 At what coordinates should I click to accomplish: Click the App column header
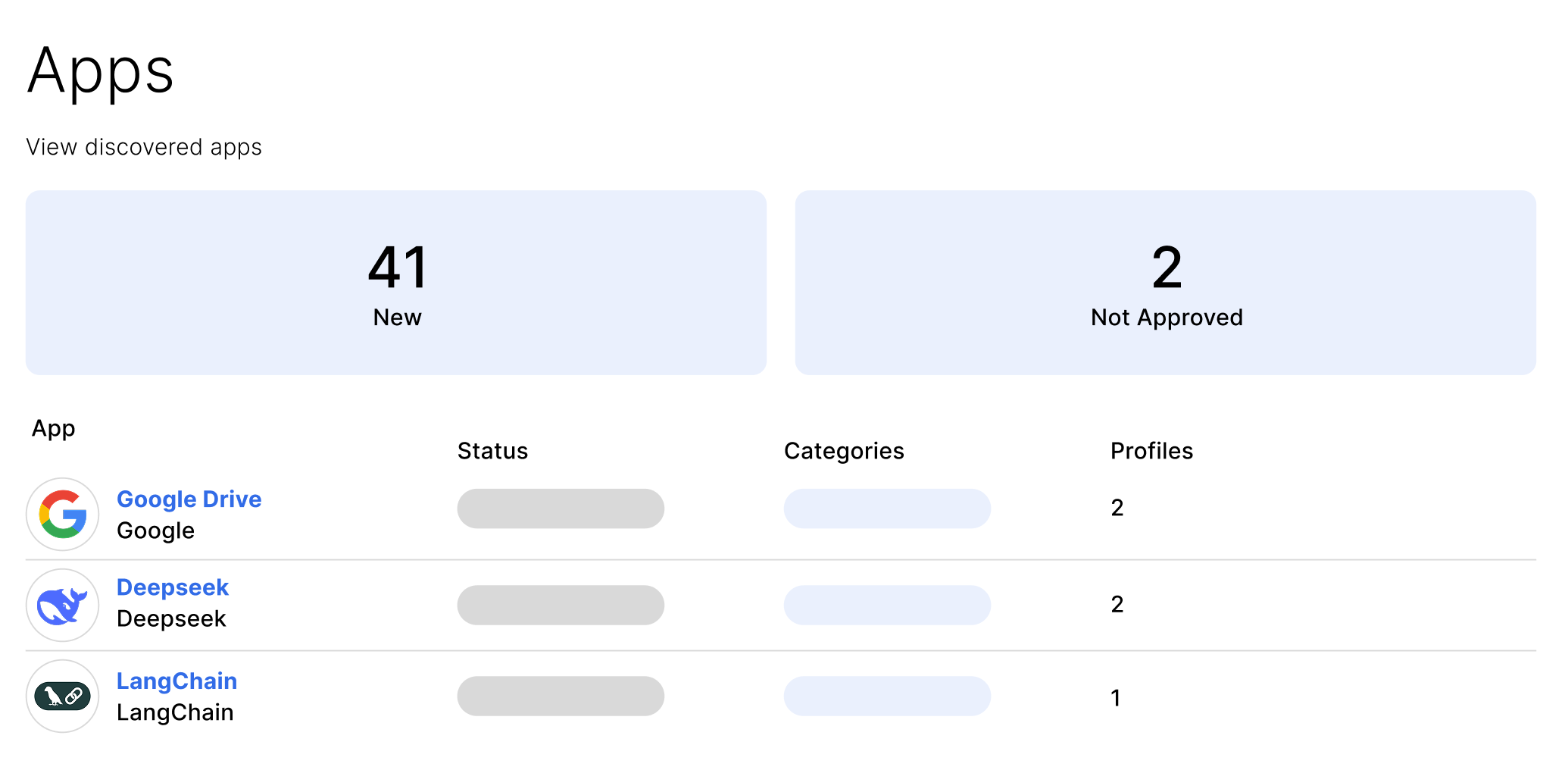[x=54, y=428]
